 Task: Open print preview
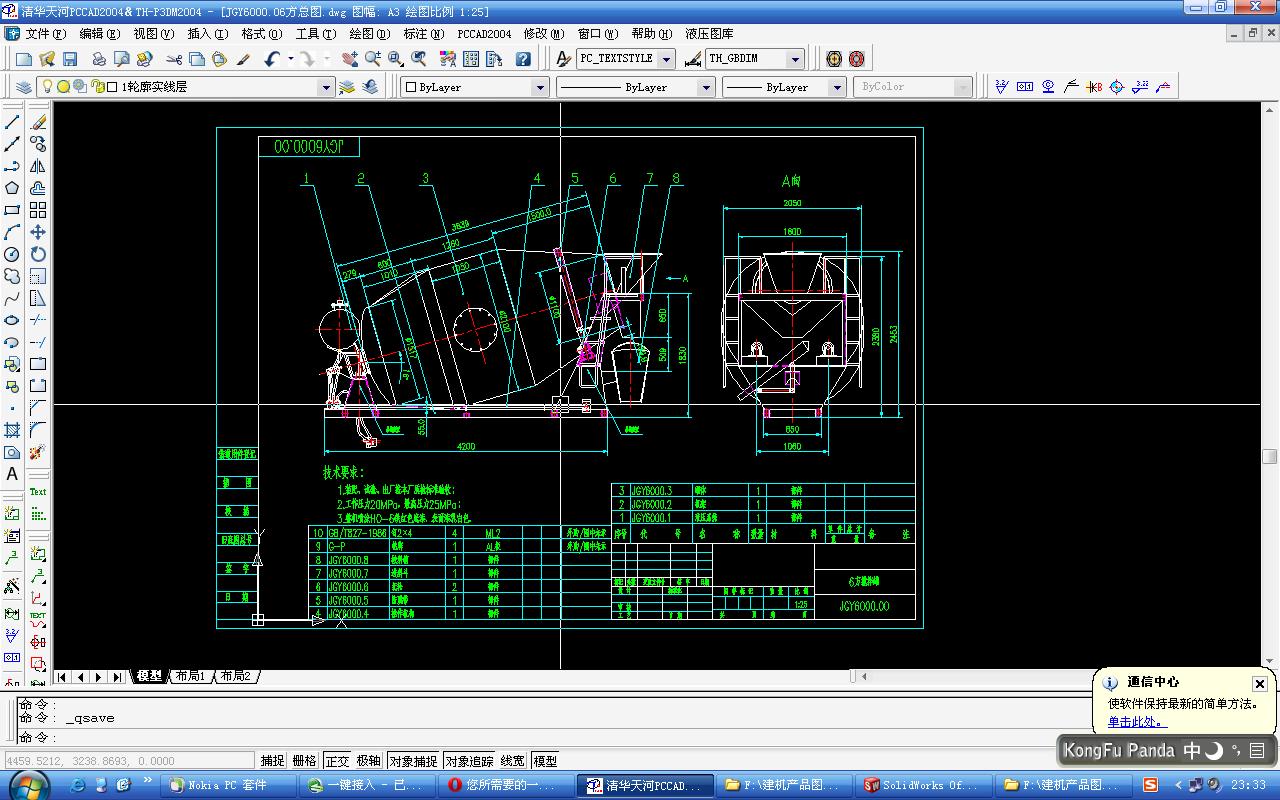[121, 60]
